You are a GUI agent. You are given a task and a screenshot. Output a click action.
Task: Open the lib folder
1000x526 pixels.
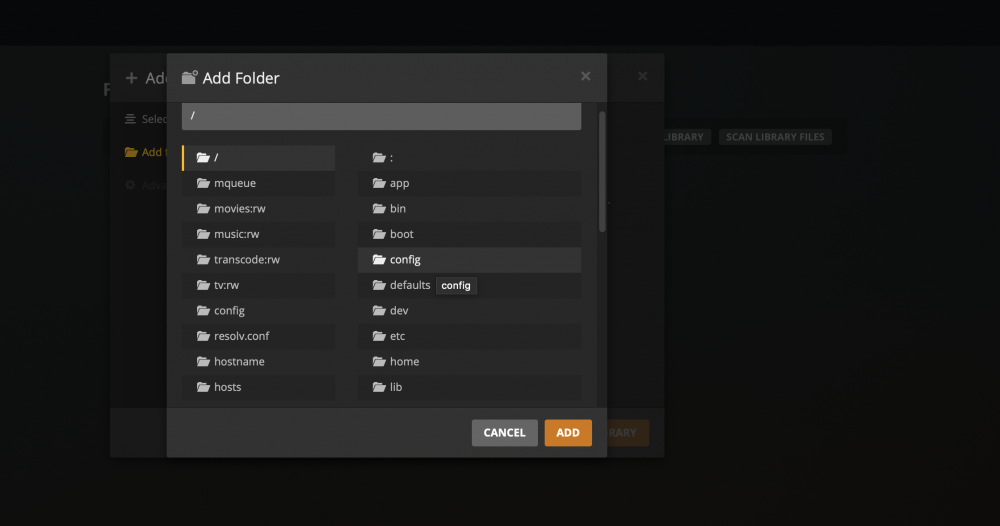point(469,387)
